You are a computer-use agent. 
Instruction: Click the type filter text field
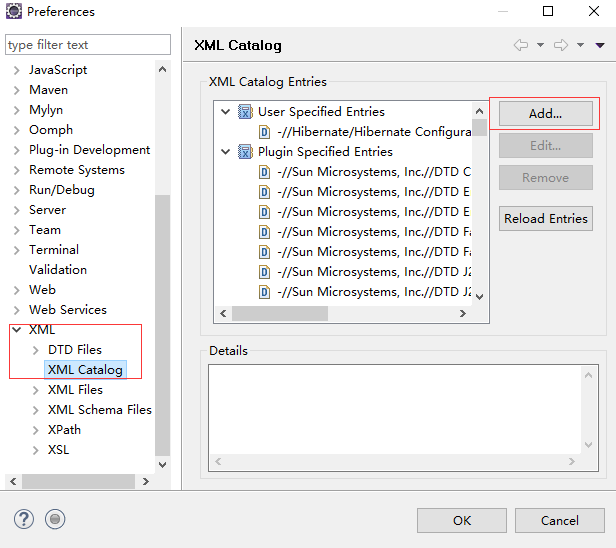[x=88, y=45]
